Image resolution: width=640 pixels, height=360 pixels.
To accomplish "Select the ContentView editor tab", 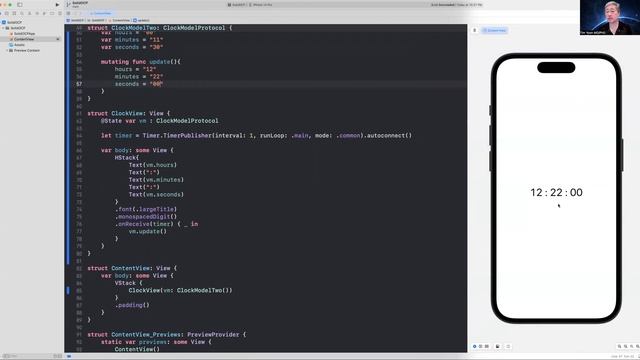I will click(101, 13).
